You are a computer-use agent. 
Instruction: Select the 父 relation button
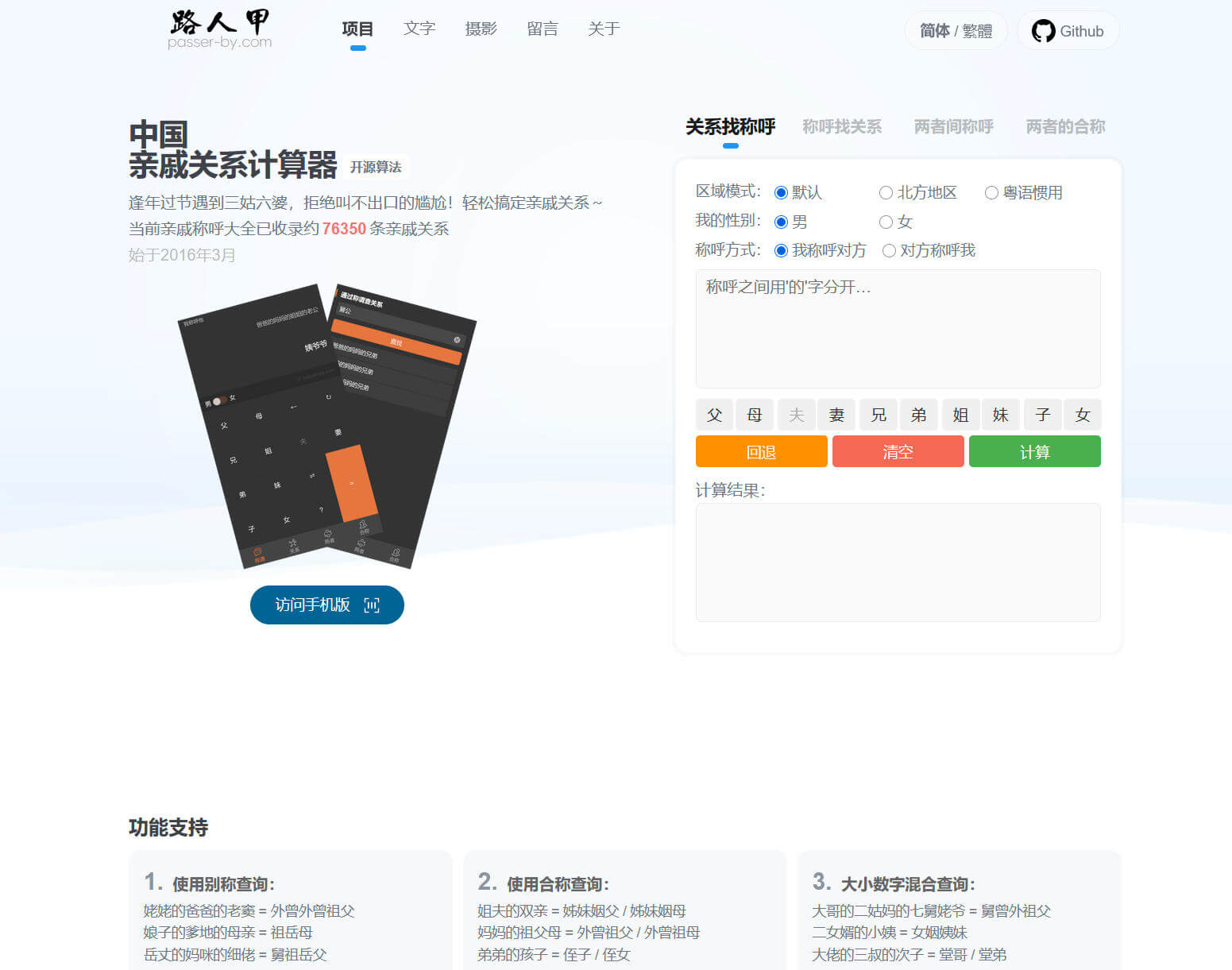point(714,414)
